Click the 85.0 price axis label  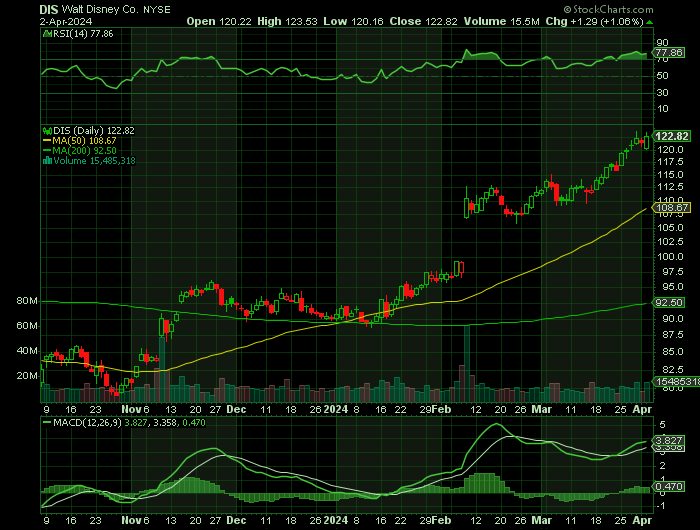click(673, 352)
